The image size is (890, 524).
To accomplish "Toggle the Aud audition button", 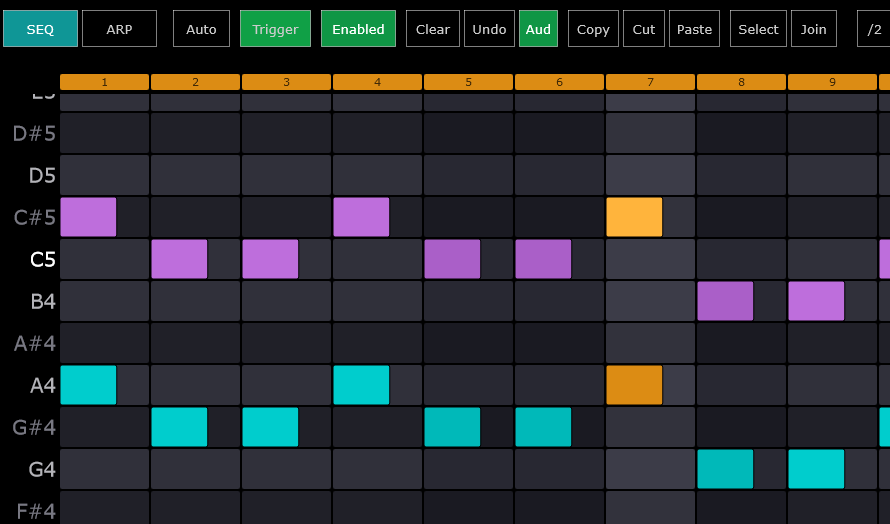I will (x=538, y=29).
